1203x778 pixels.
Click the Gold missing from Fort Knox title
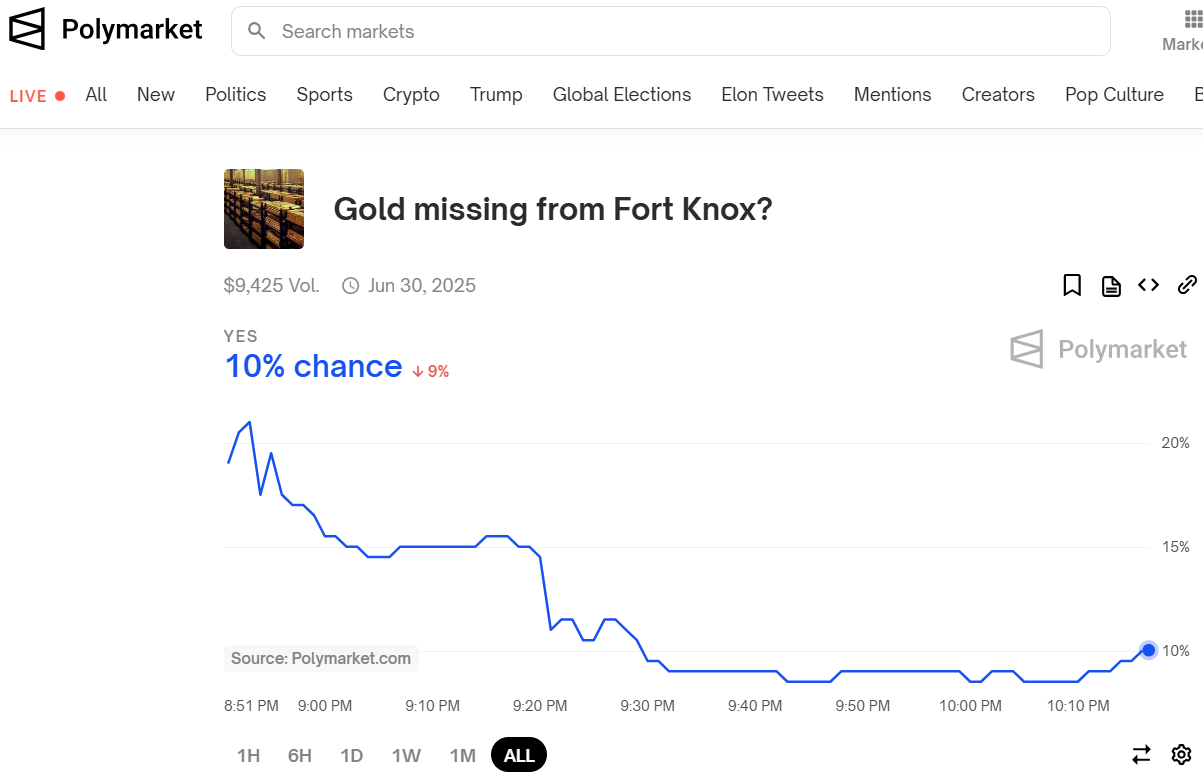552,209
